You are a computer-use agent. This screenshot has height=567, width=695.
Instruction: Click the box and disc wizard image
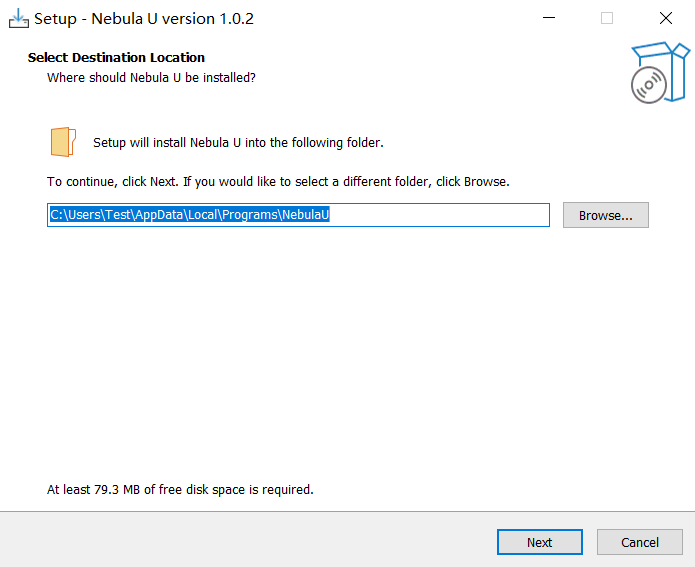click(x=660, y=72)
